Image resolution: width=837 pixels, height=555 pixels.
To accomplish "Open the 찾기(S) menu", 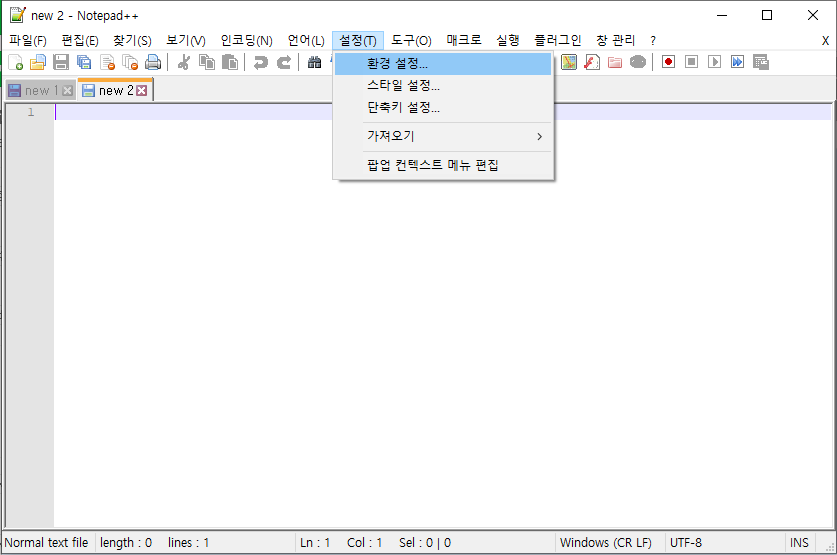I will click(132, 41).
